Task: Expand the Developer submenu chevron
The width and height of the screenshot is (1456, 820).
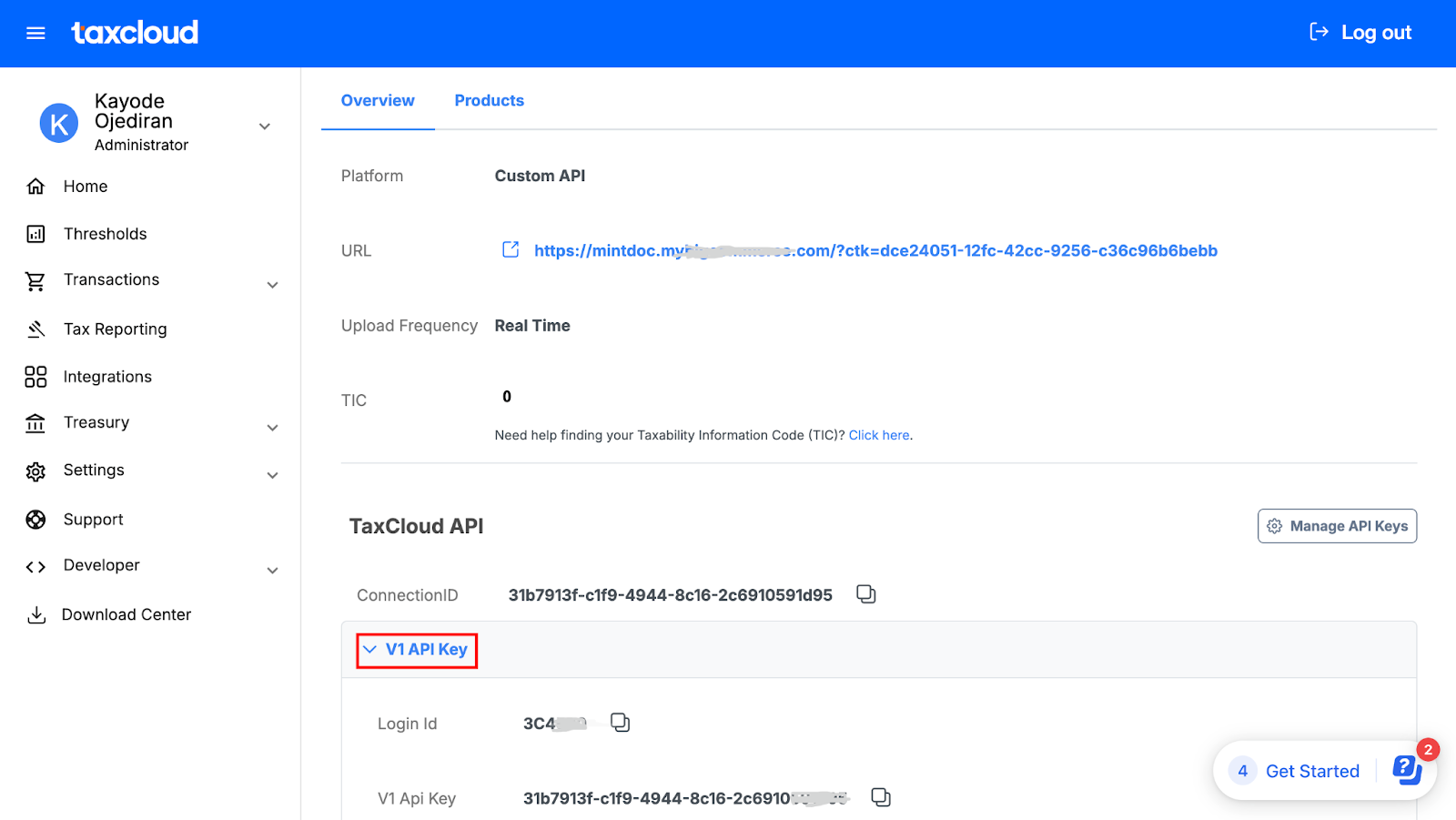Action: (x=272, y=571)
